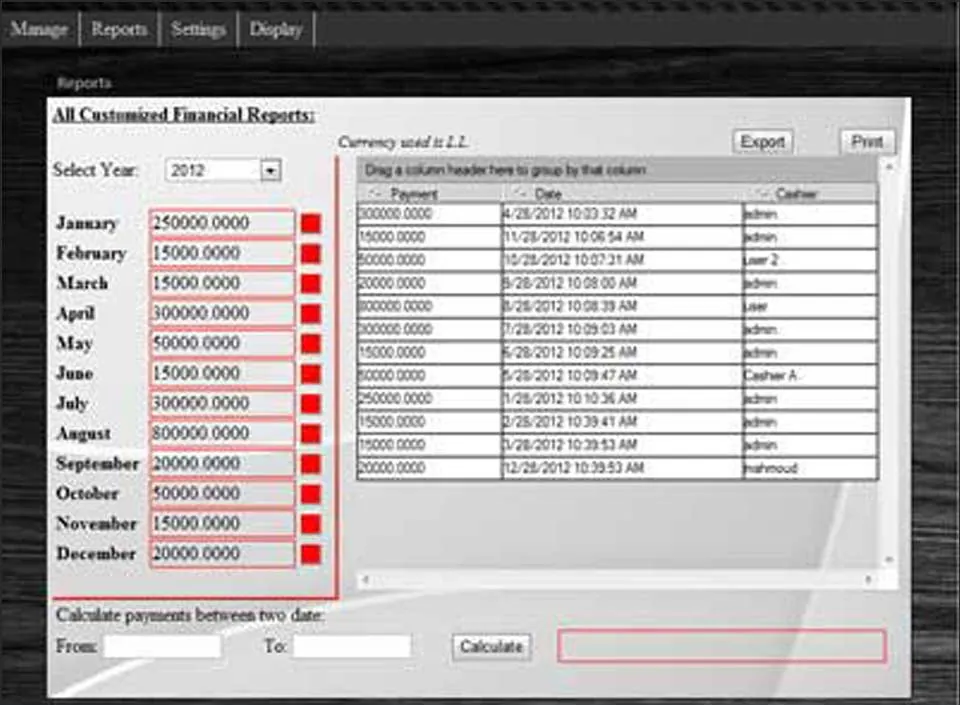This screenshot has height=705, width=960.
Task: Click the Export button
Action: point(762,141)
